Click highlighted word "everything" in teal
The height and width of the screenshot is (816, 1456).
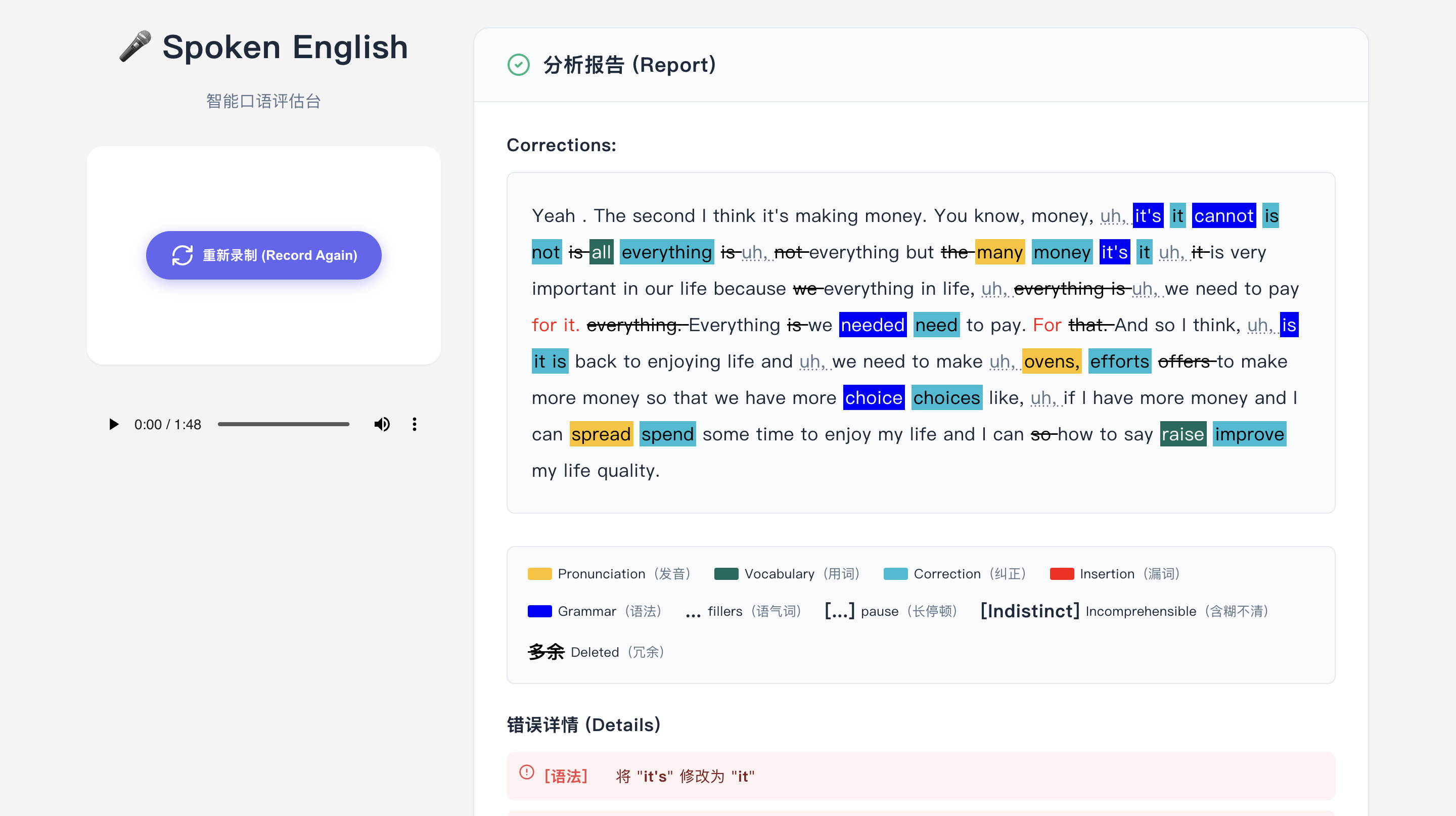tap(667, 251)
